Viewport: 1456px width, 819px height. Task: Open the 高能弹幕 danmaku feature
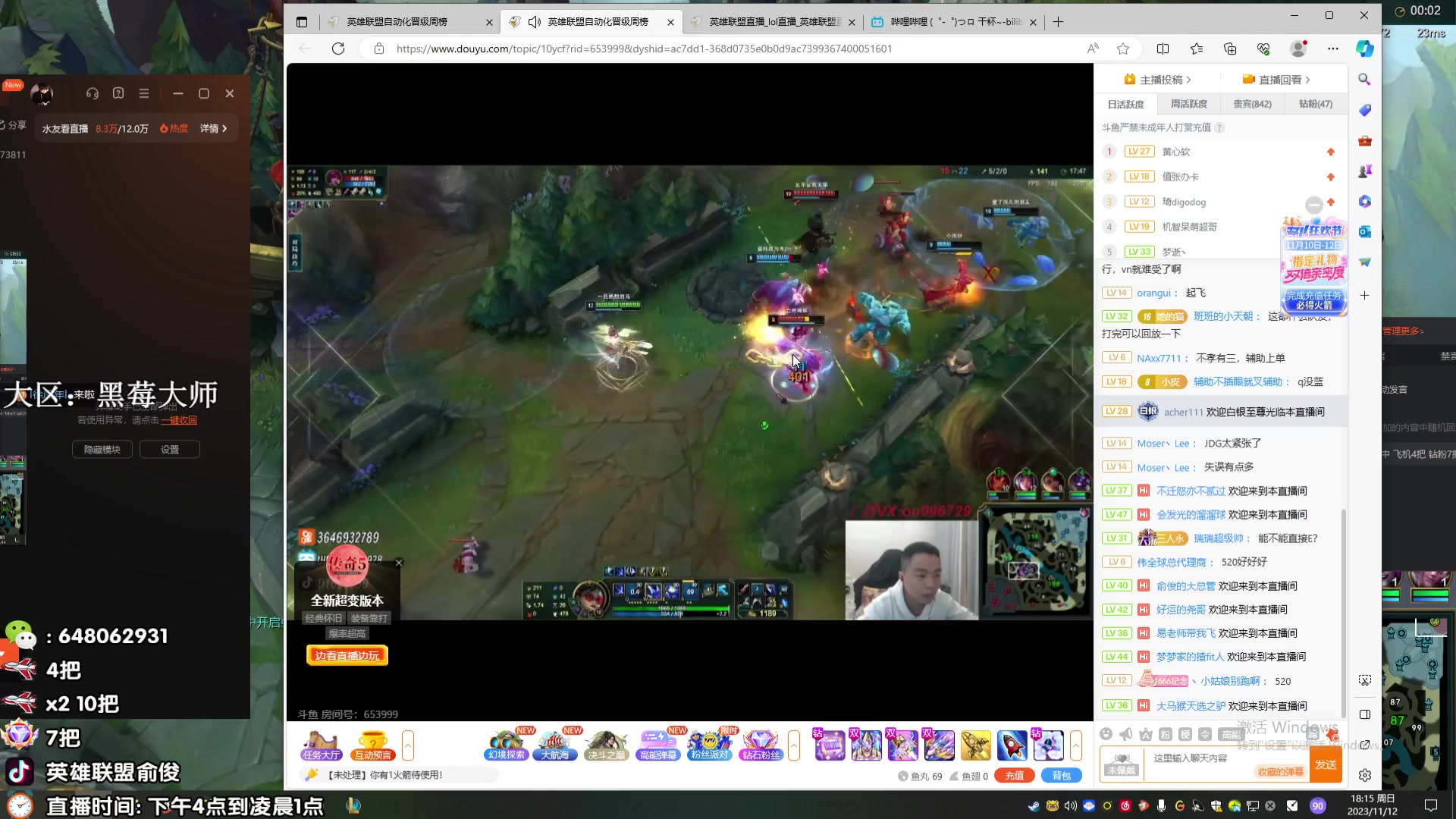(657, 745)
